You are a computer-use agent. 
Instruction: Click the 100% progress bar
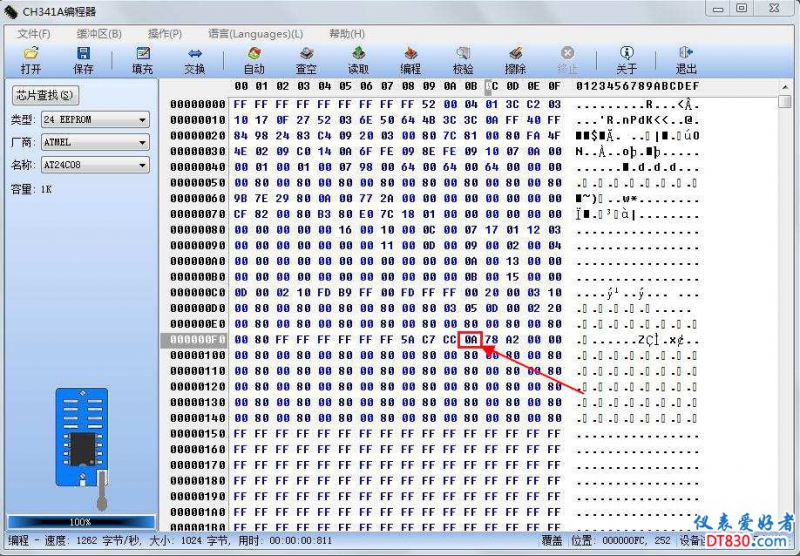point(80,522)
